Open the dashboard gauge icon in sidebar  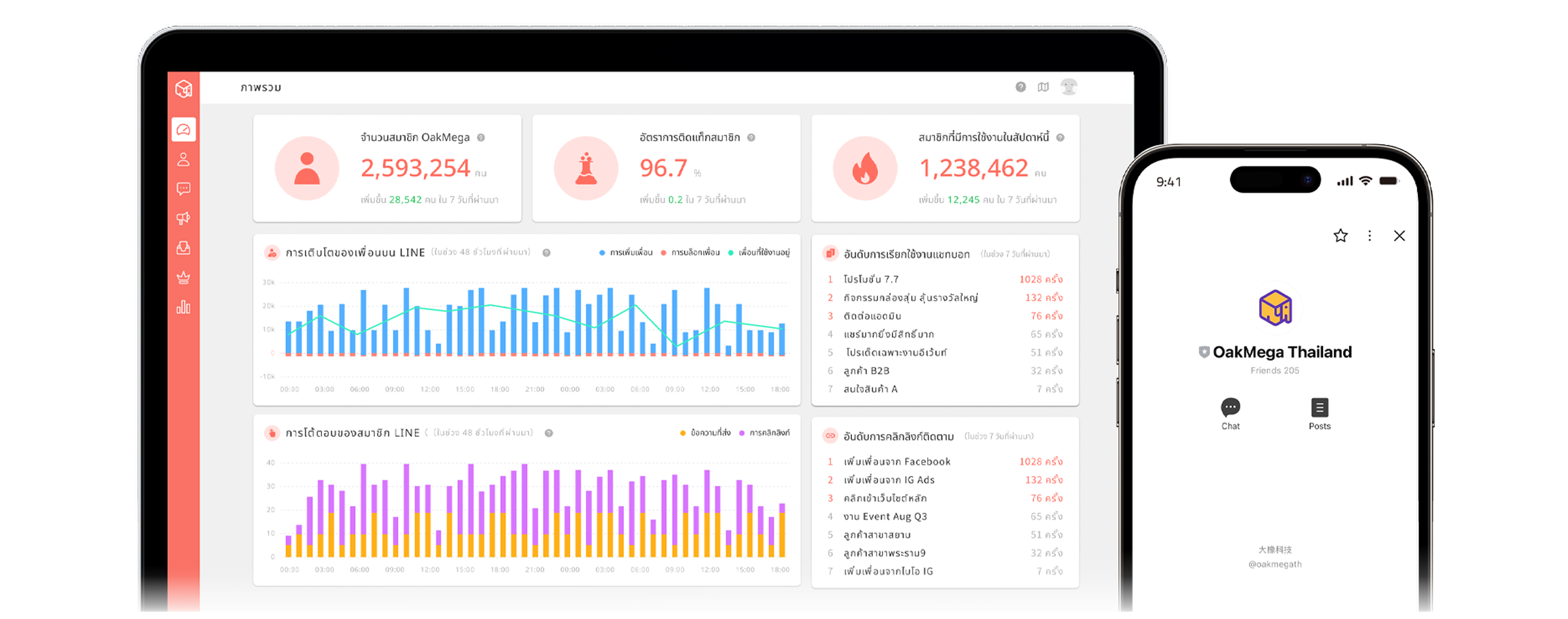[184, 130]
